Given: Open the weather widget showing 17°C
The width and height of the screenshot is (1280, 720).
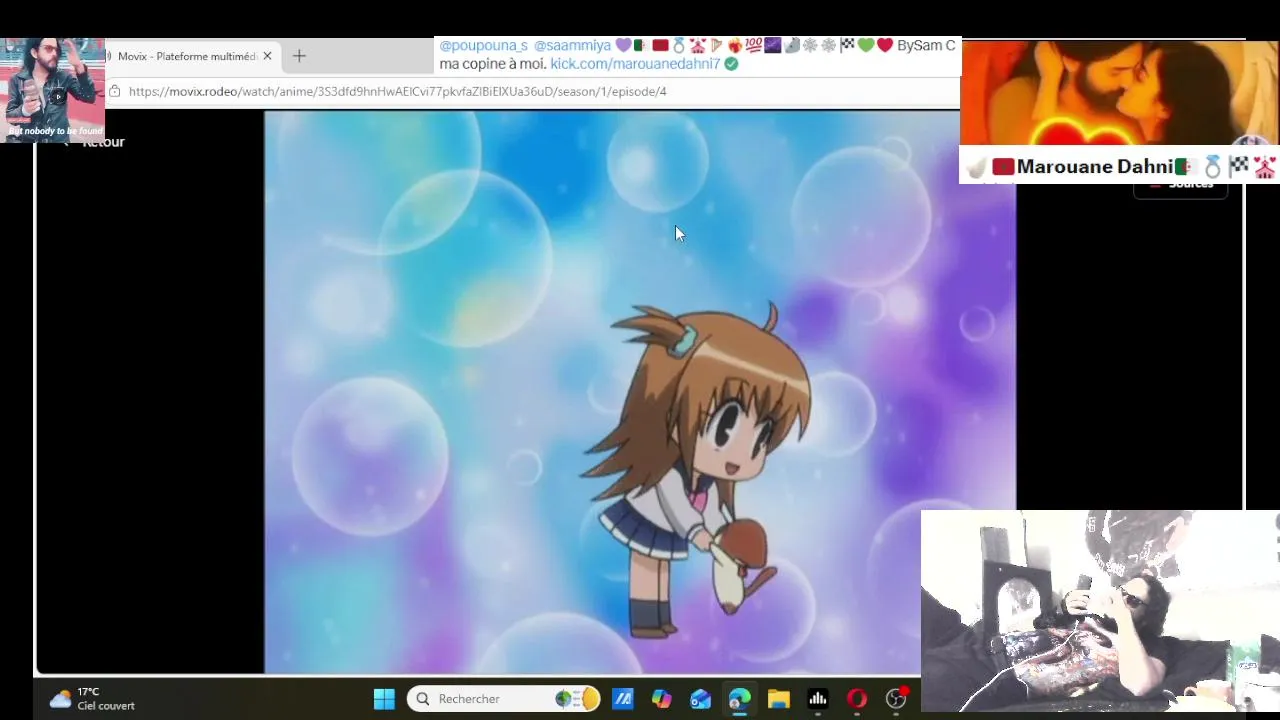Looking at the screenshot, I should (x=92, y=699).
